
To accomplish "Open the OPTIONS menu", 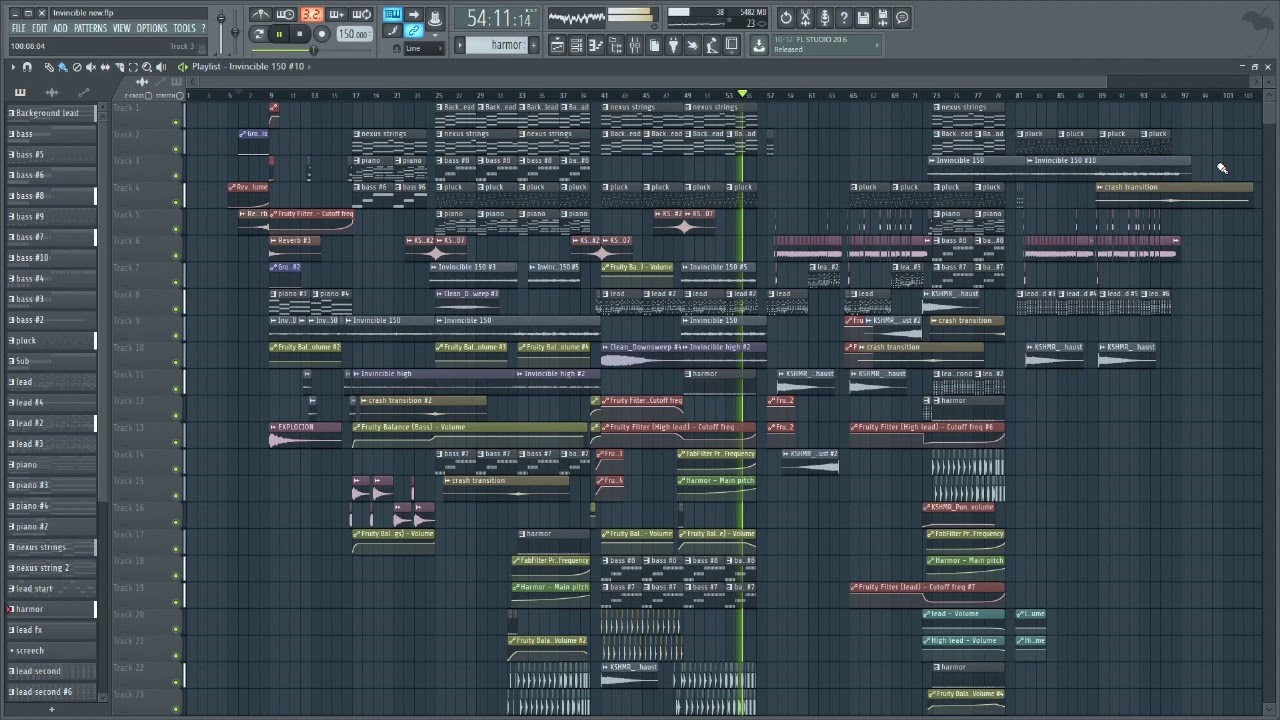I will [152, 28].
